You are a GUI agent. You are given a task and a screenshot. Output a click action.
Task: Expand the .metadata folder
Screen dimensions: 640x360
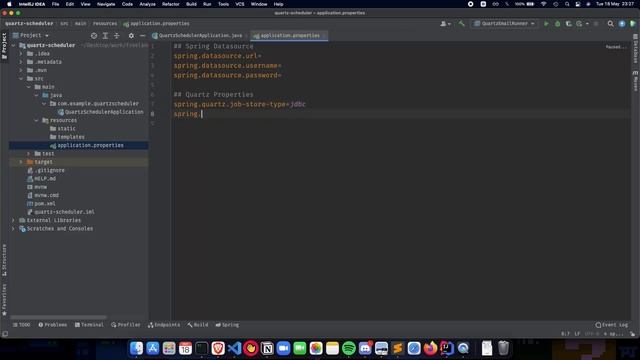[x=21, y=62]
